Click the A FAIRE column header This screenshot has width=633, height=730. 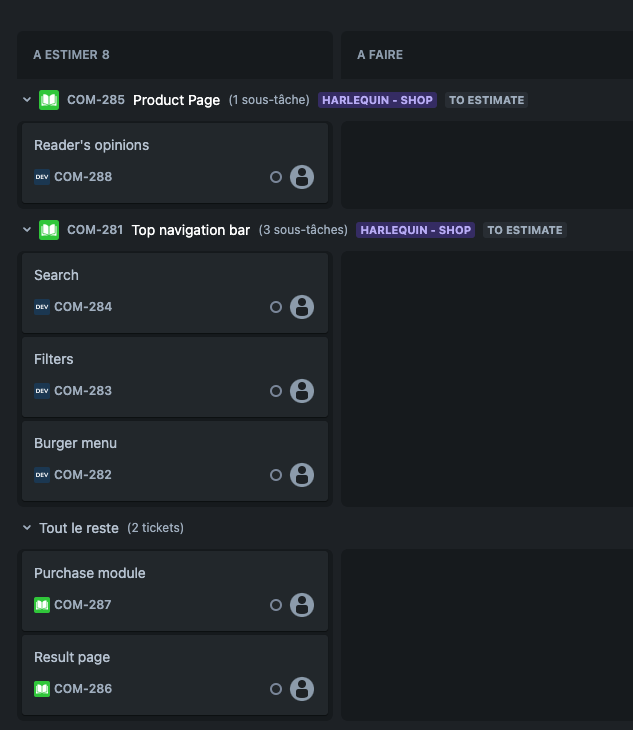coord(380,55)
